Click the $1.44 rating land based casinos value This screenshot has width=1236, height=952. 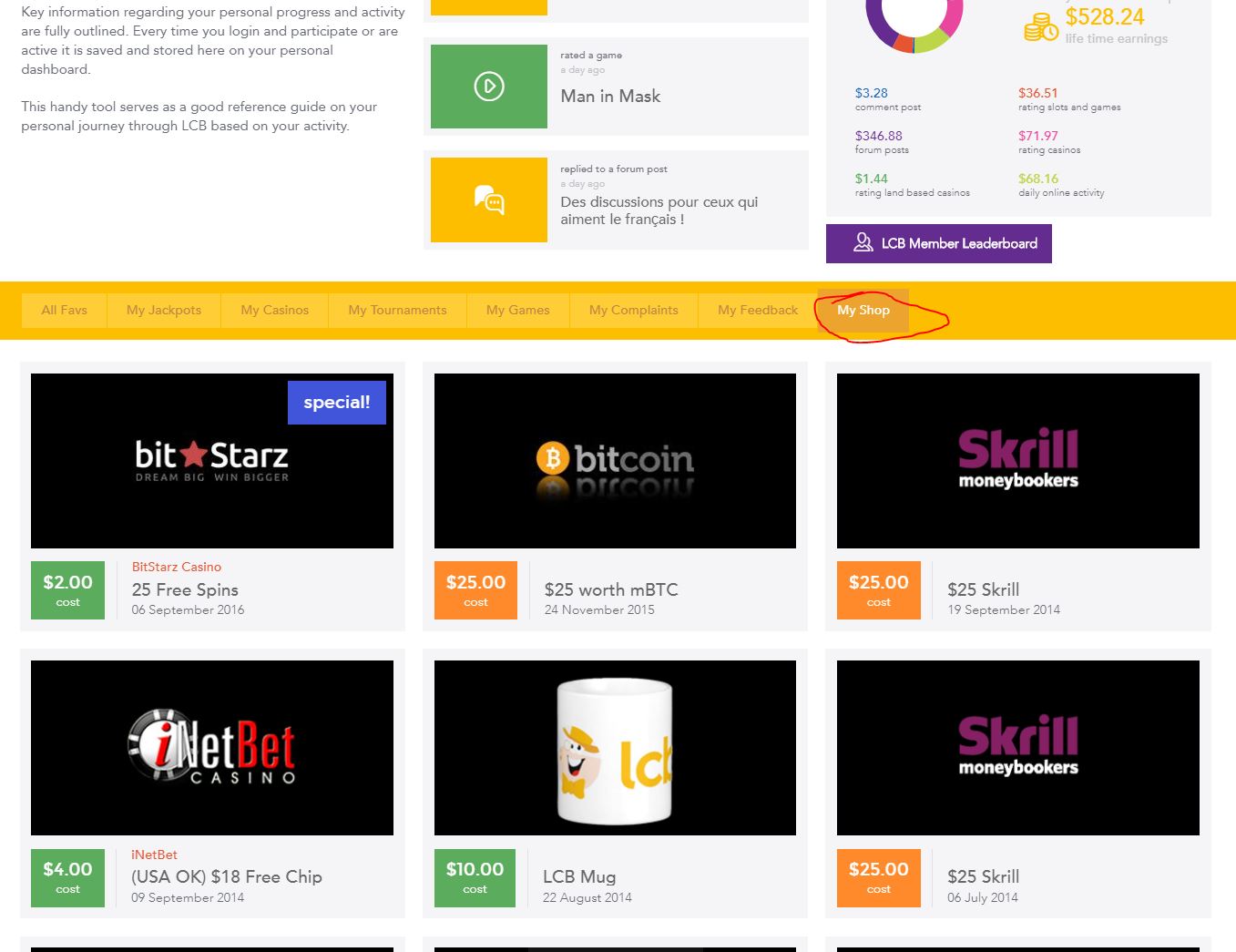click(871, 179)
